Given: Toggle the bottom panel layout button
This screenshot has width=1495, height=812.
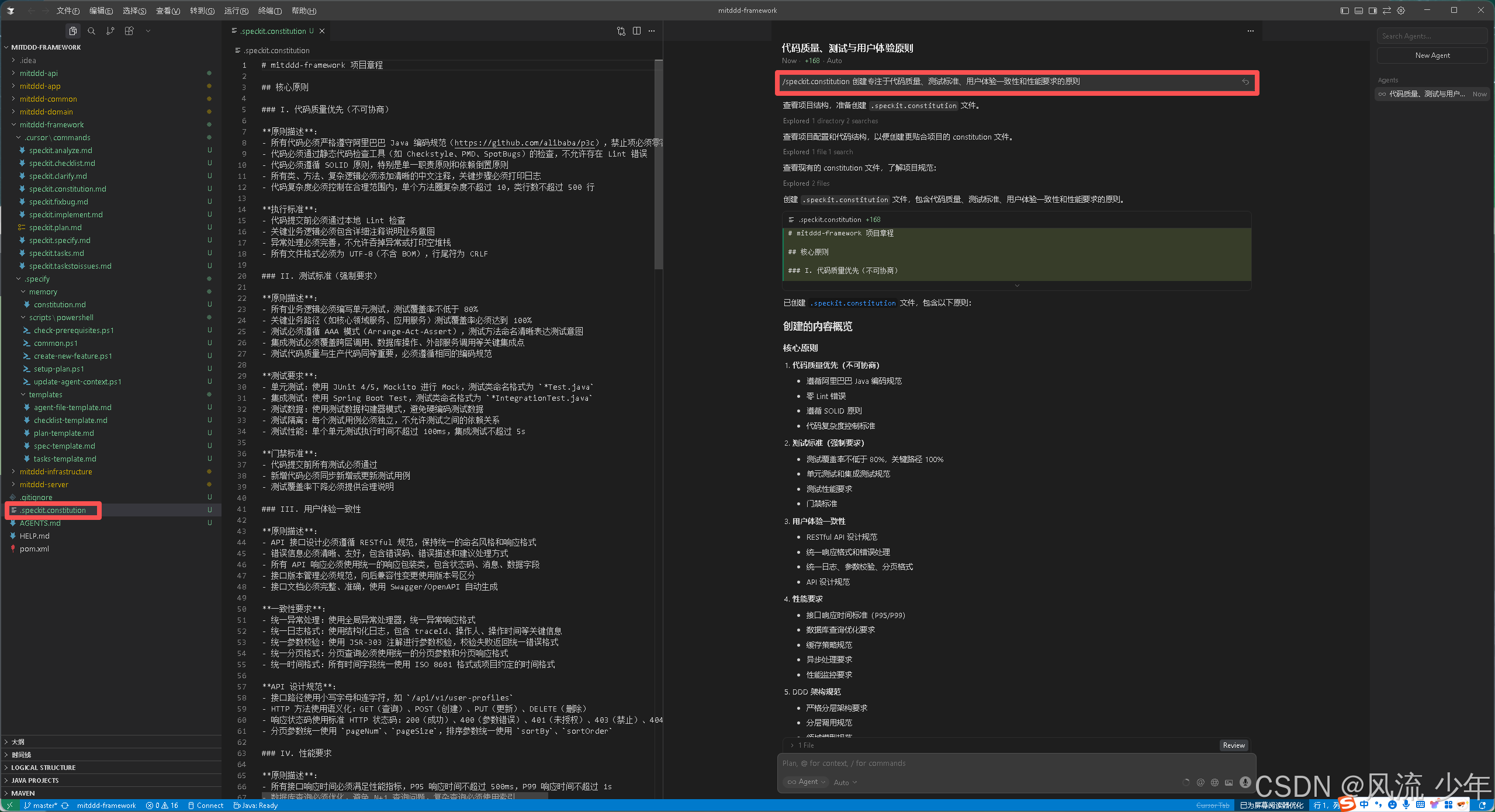Looking at the screenshot, I should point(1359,11).
